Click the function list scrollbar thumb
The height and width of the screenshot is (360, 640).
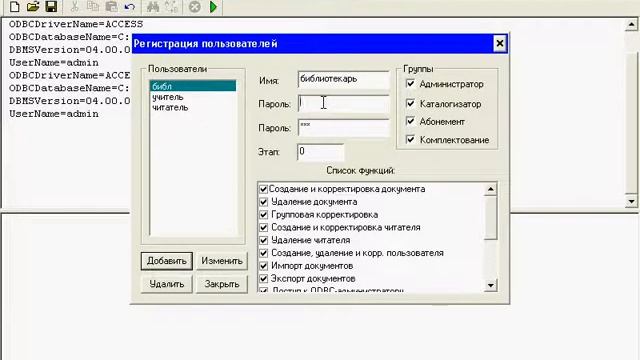click(x=490, y=218)
